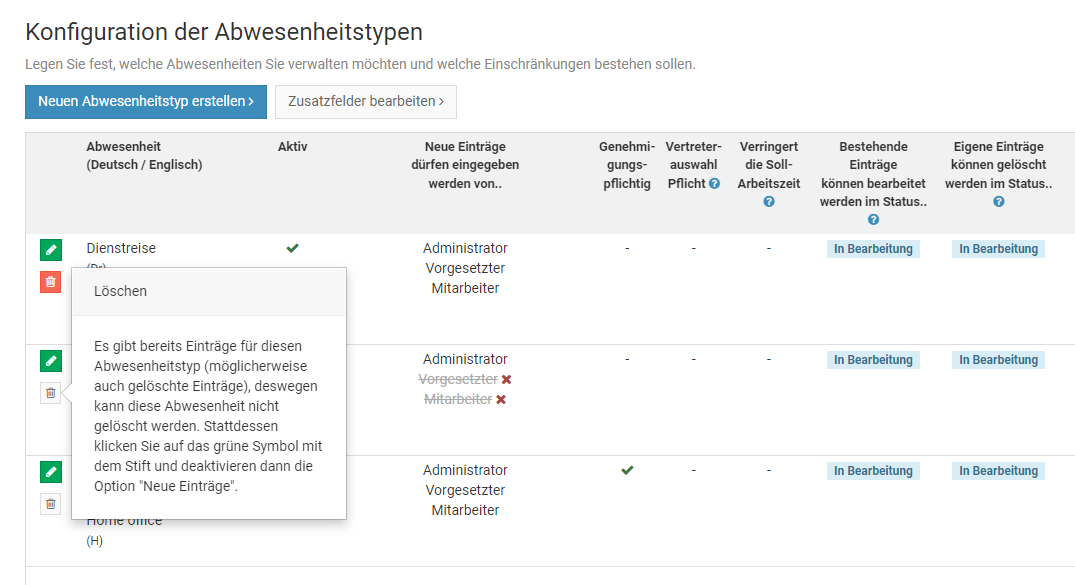Image resolution: width=1075 pixels, height=585 pixels.
Task: Click the grey trash icon beside Home office
Action: coord(51,504)
